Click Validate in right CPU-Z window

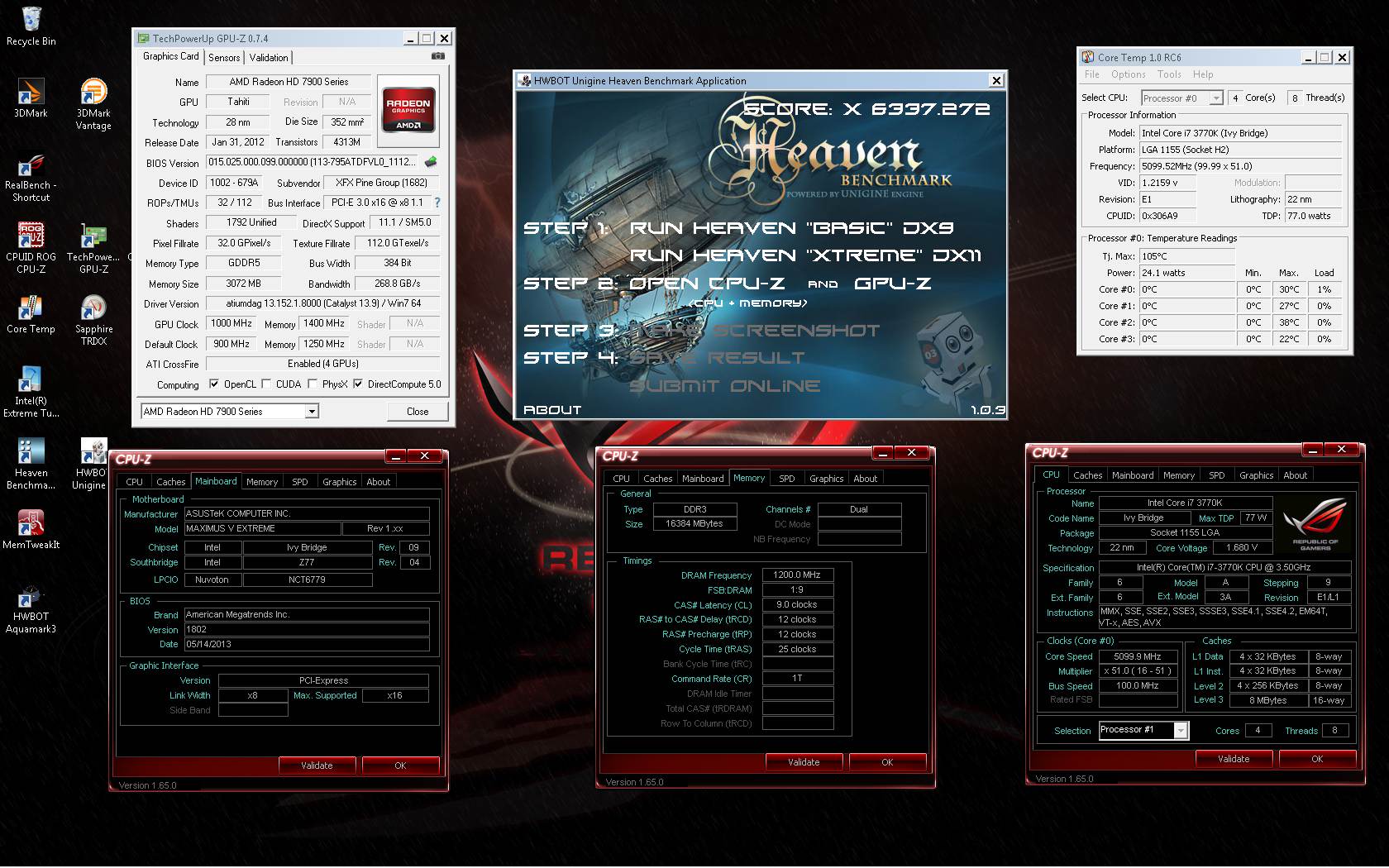pos(1234,759)
